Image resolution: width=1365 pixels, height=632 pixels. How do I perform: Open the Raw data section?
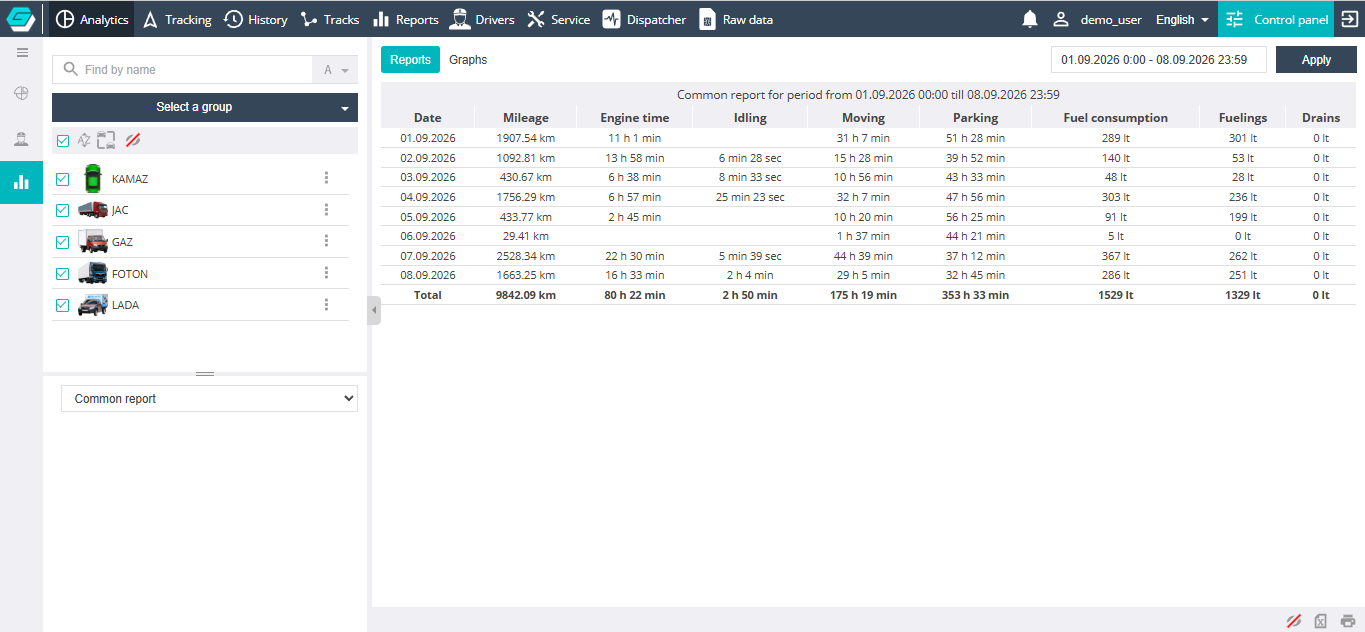pyautogui.click(x=736, y=19)
